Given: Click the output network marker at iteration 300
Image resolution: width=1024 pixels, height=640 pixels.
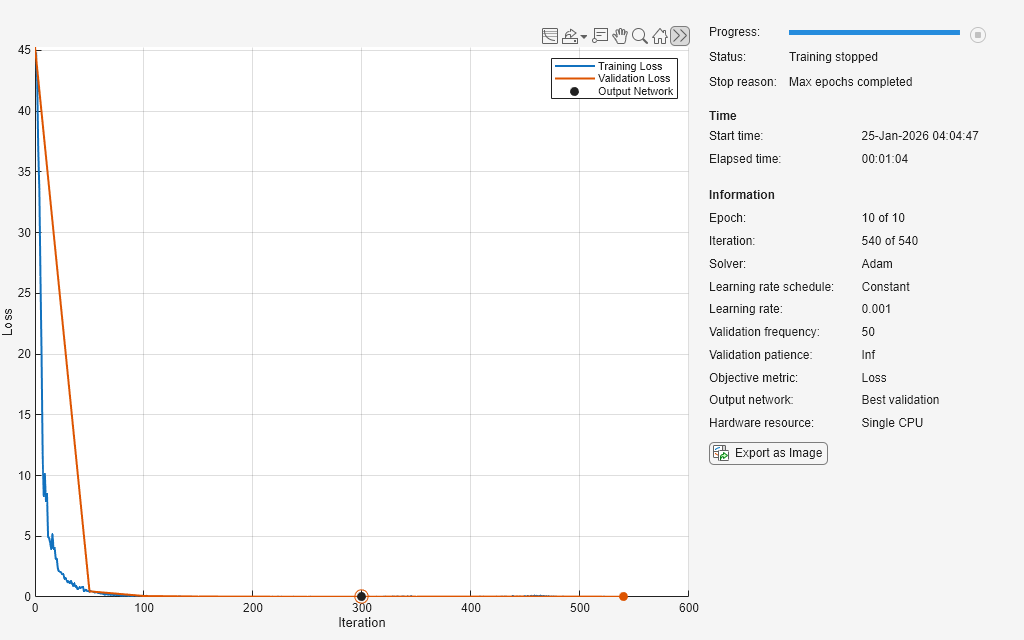Looking at the screenshot, I should click(x=361, y=596).
